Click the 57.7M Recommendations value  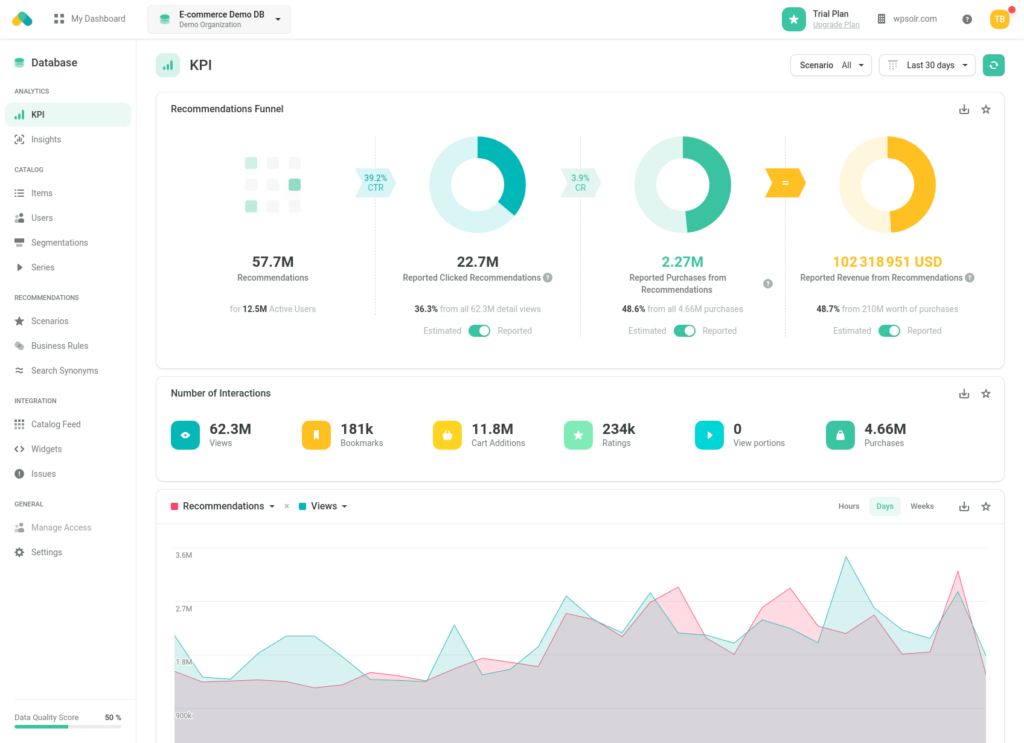273,262
